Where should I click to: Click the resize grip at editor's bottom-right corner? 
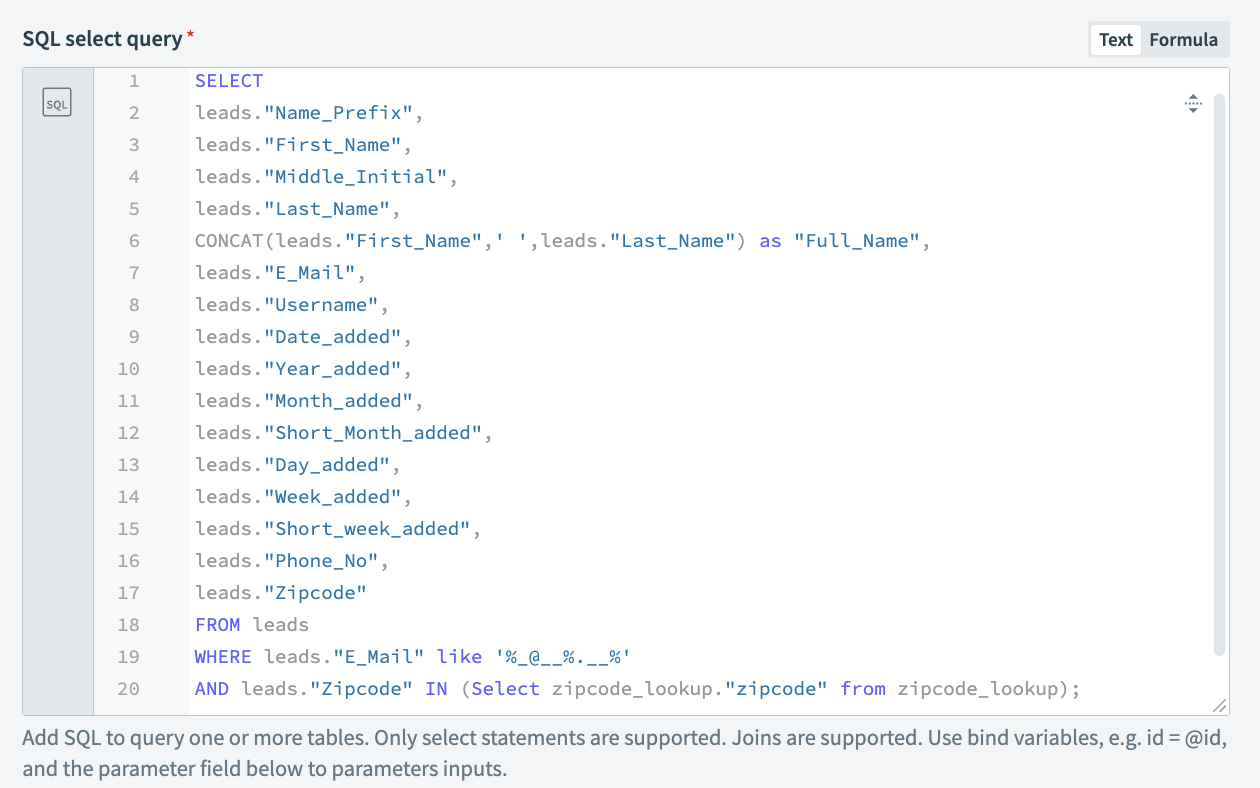coord(1220,706)
